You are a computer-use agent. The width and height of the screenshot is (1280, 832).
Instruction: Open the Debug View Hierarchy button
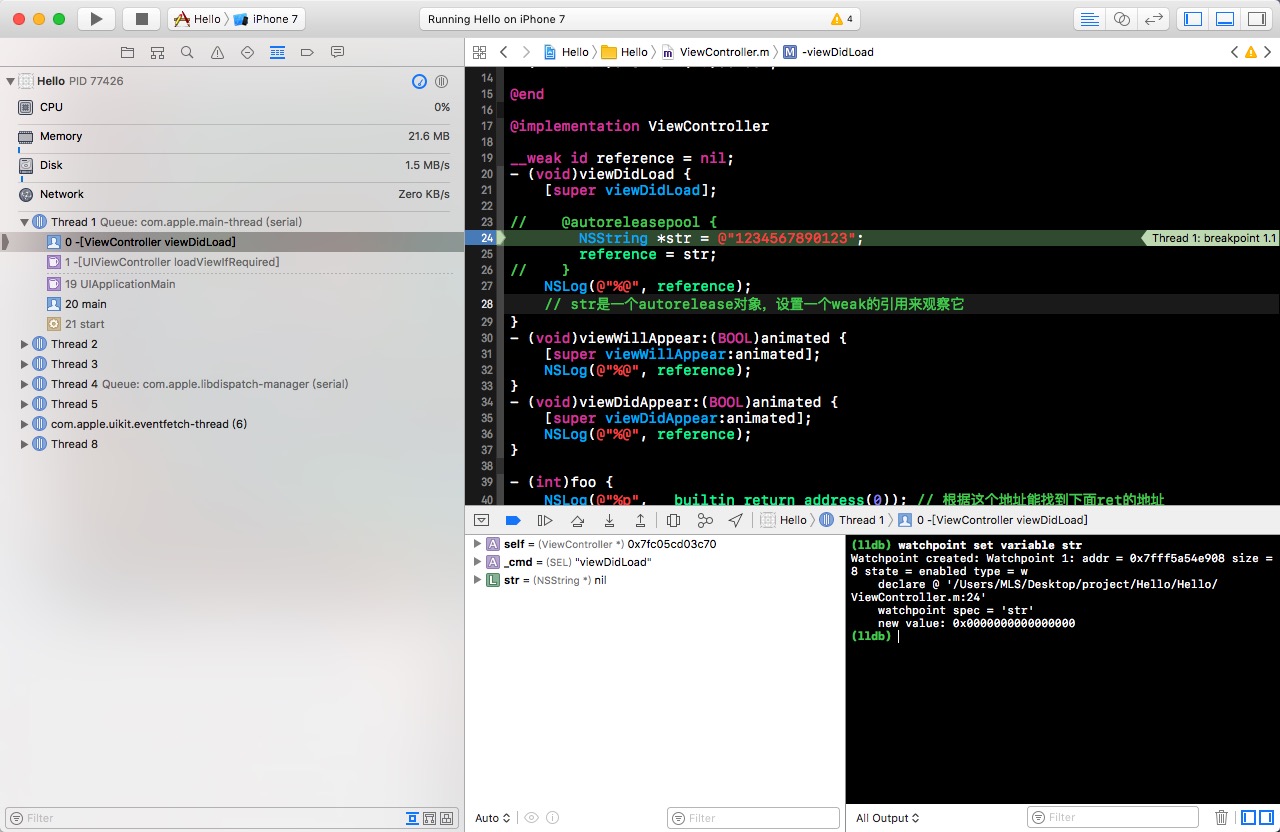click(673, 520)
